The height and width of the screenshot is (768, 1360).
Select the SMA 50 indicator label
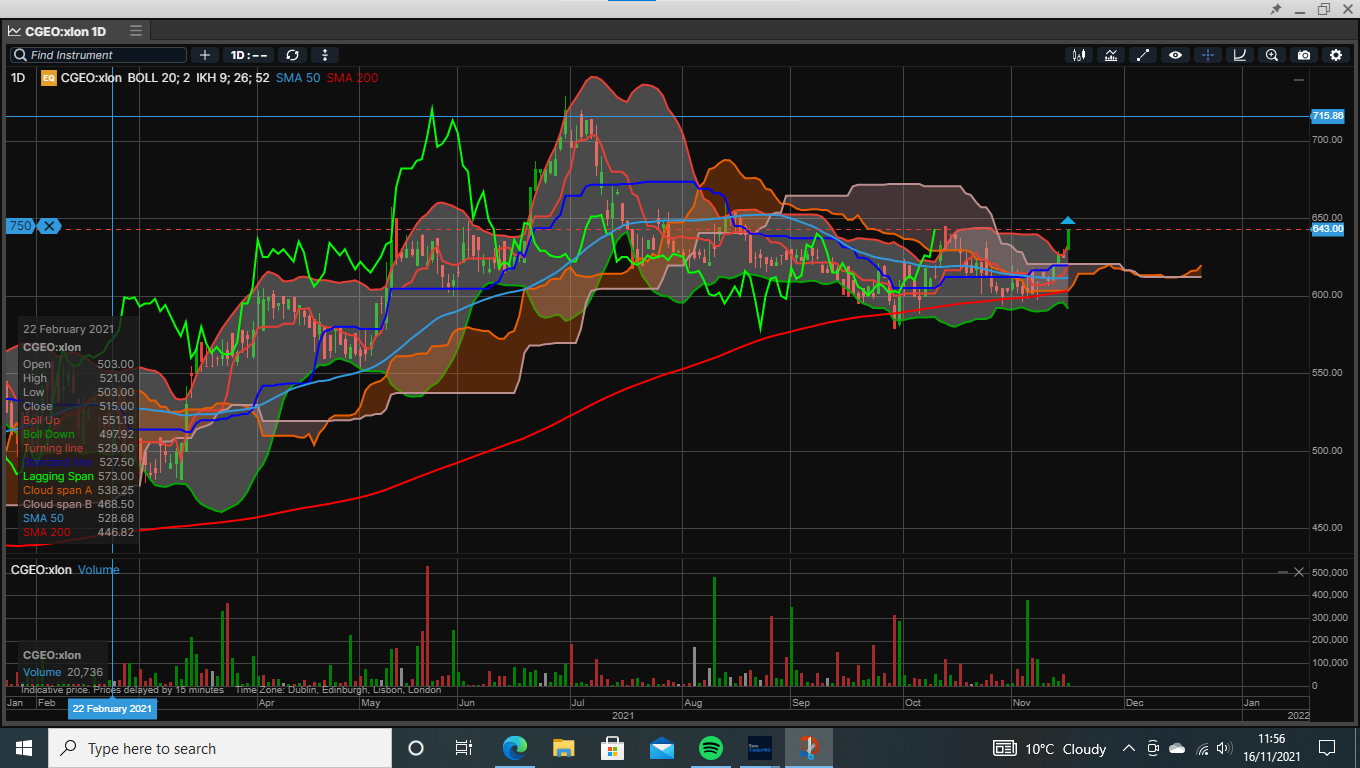coord(298,77)
